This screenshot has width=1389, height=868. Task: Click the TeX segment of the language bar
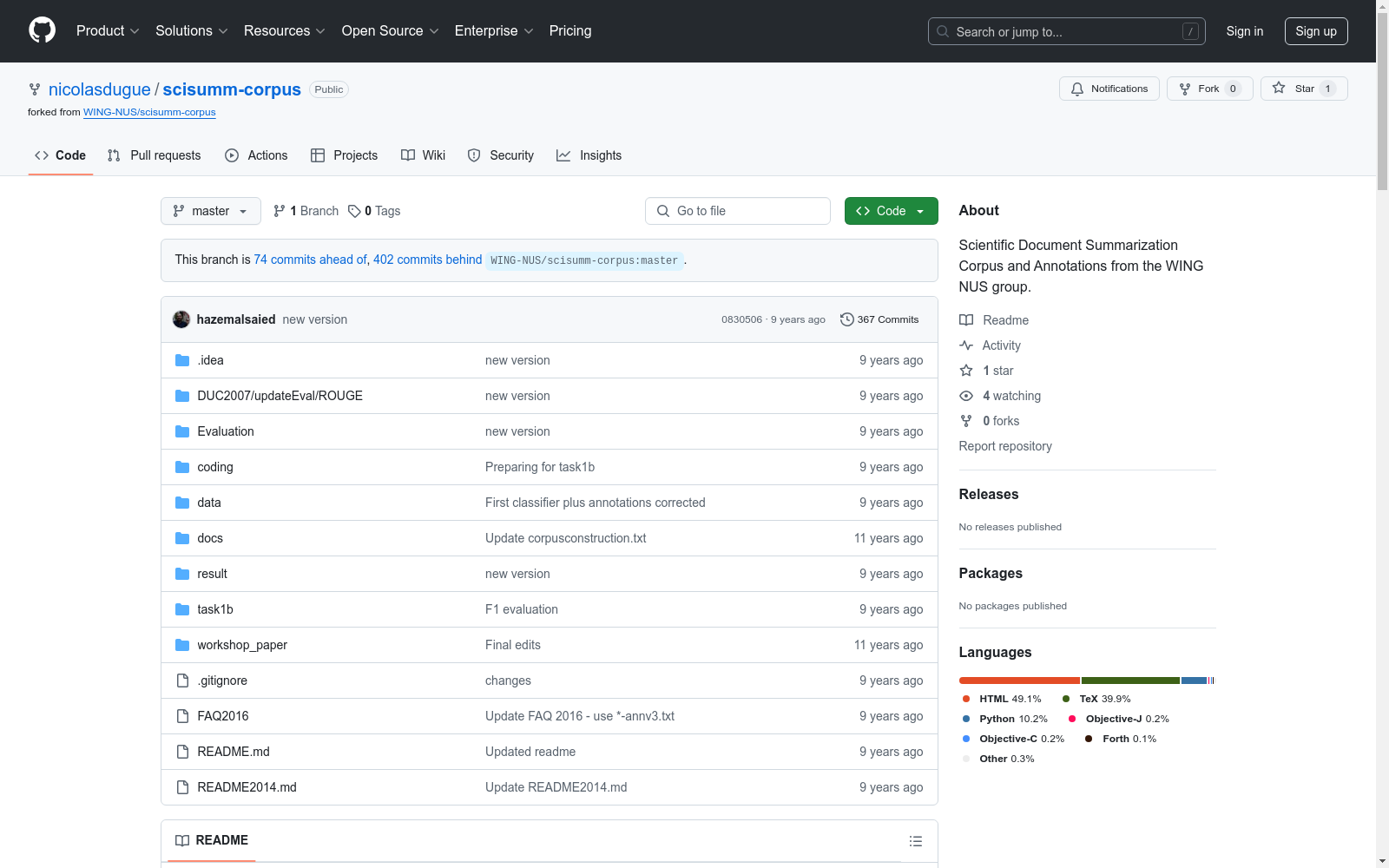click(1130, 681)
